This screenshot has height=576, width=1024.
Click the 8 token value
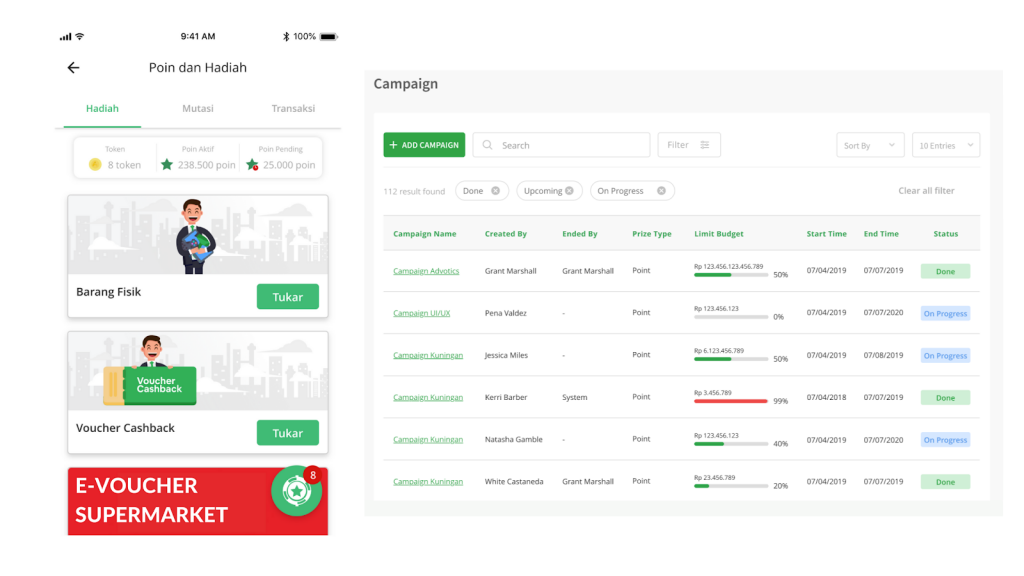point(124,165)
